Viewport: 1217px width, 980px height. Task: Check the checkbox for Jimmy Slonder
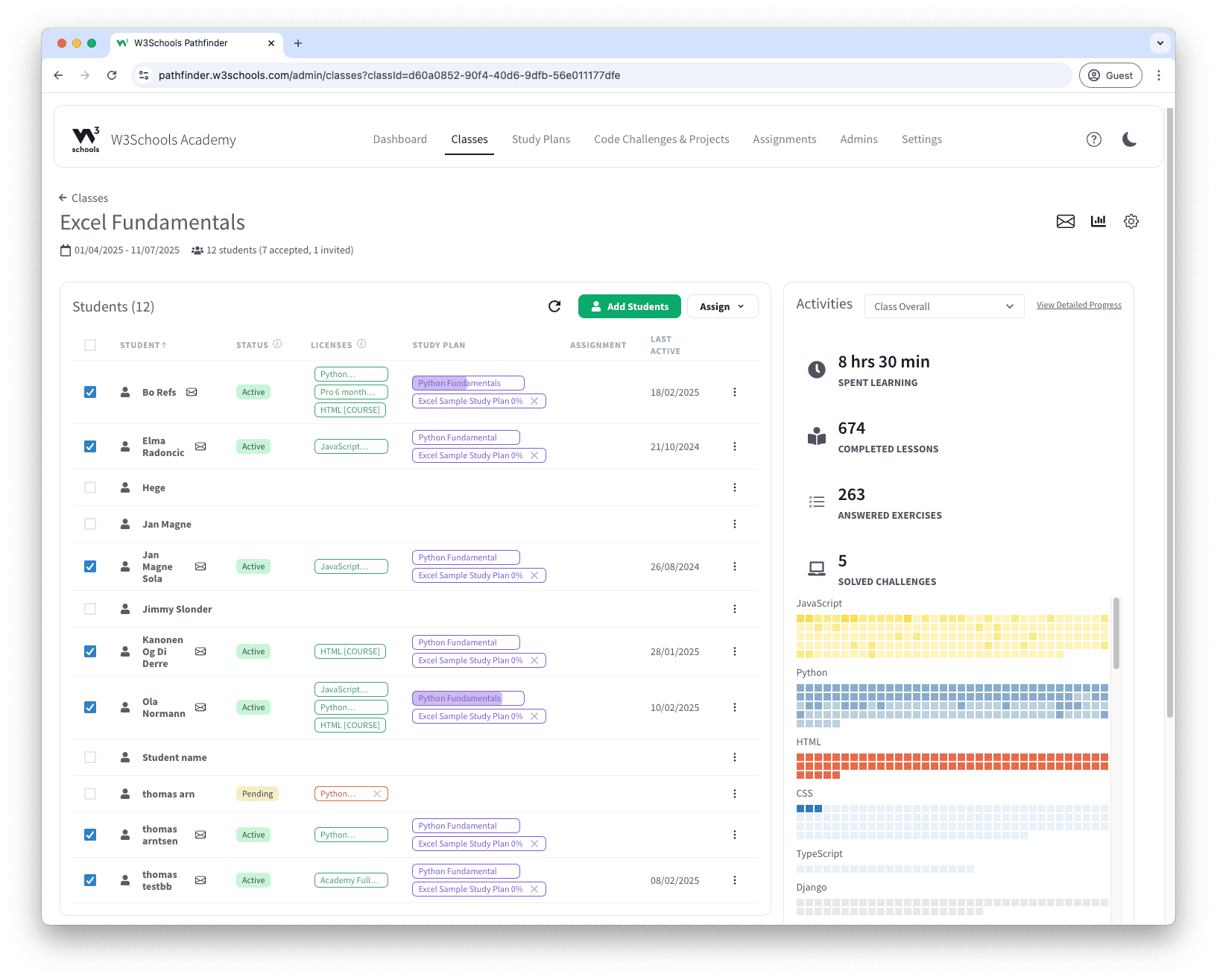[90, 609]
